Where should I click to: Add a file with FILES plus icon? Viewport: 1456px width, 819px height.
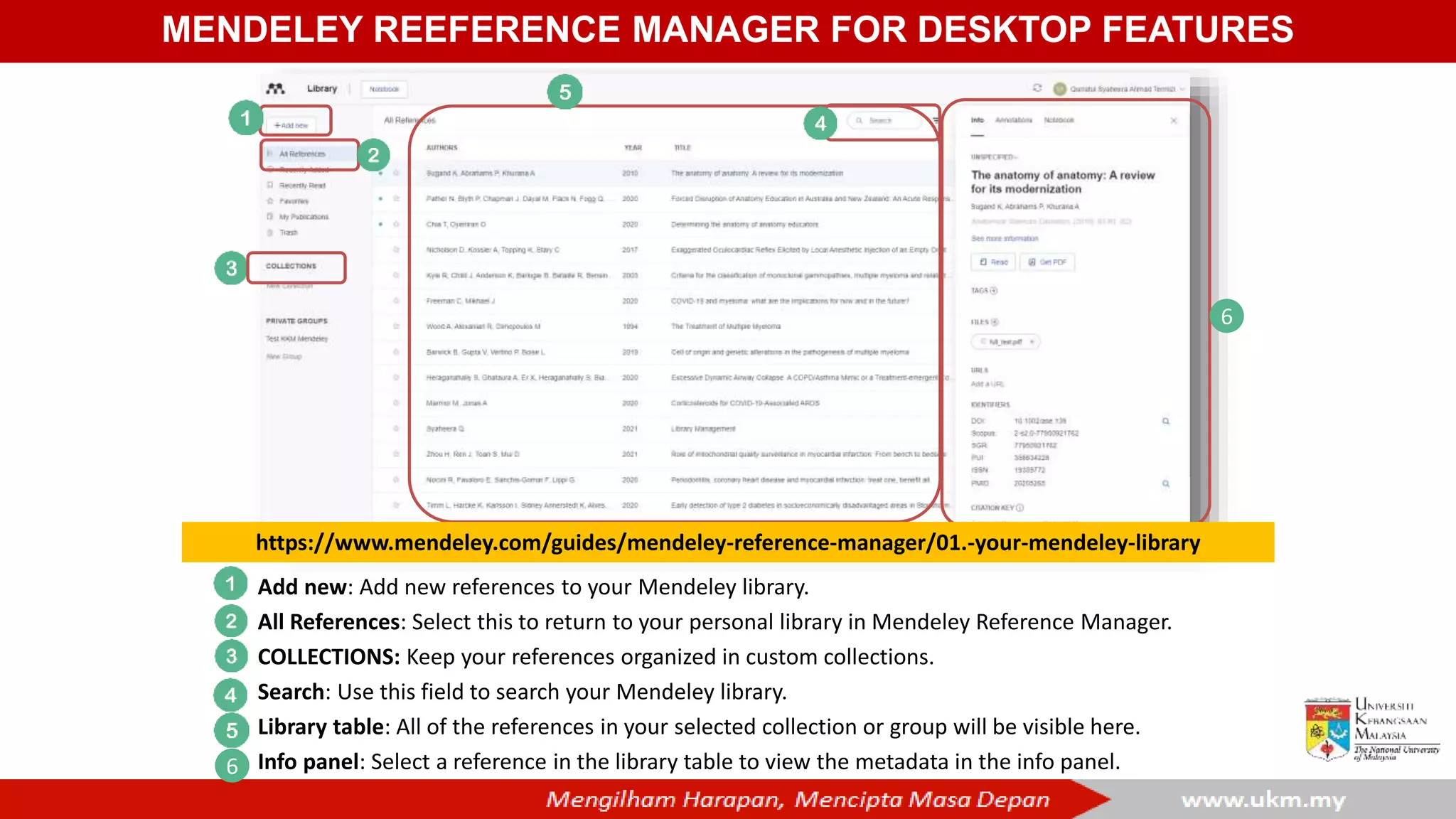click(995, 322)
